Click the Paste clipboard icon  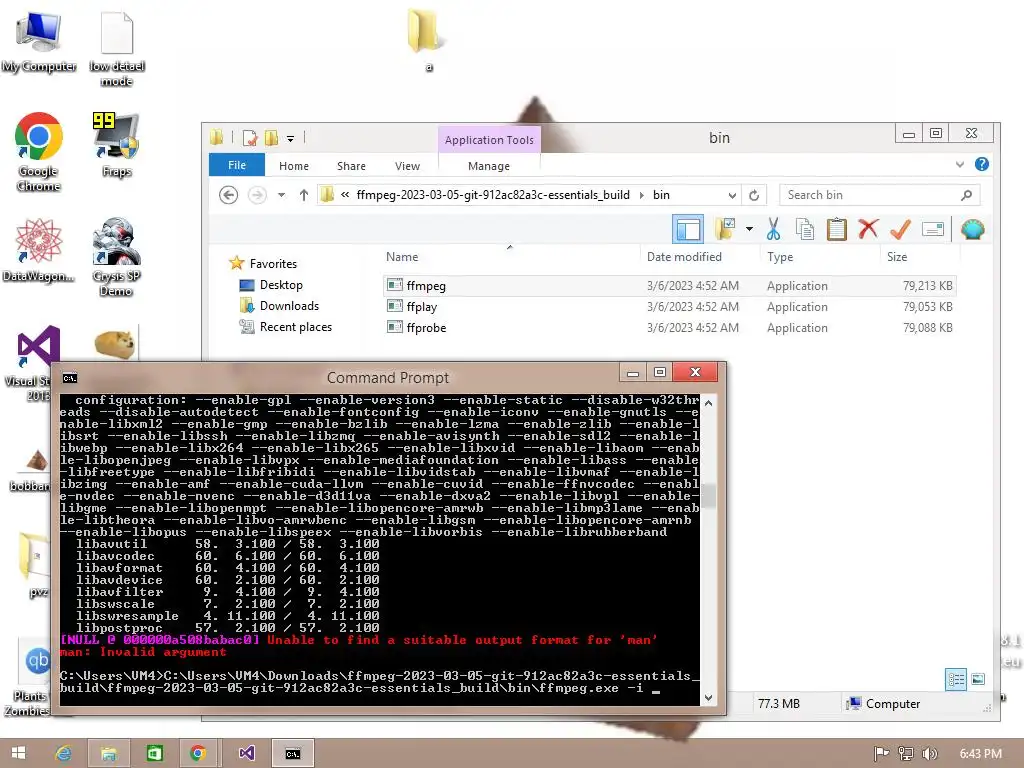click(837, 229)
